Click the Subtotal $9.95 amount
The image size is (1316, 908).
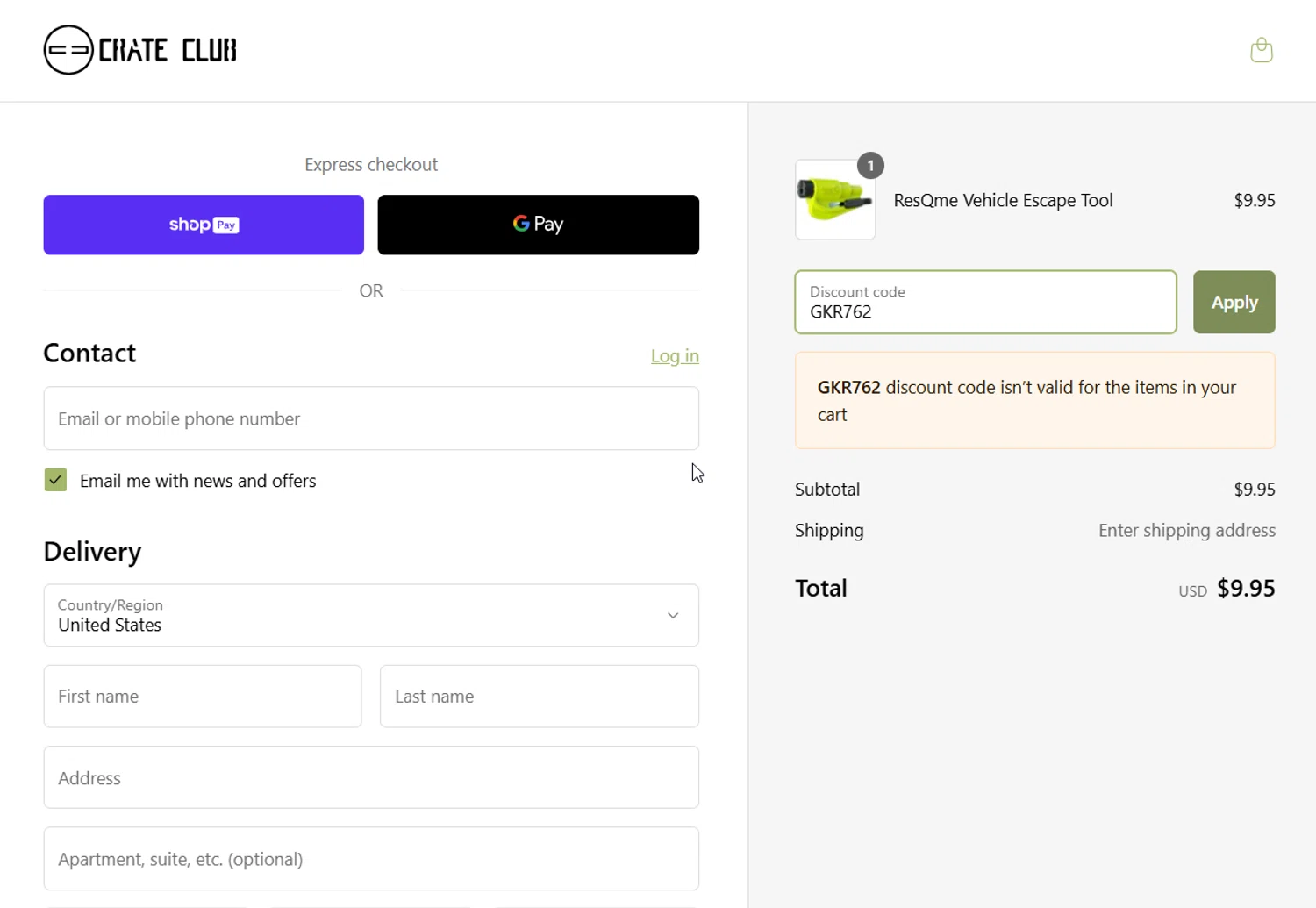(1255, 490)
